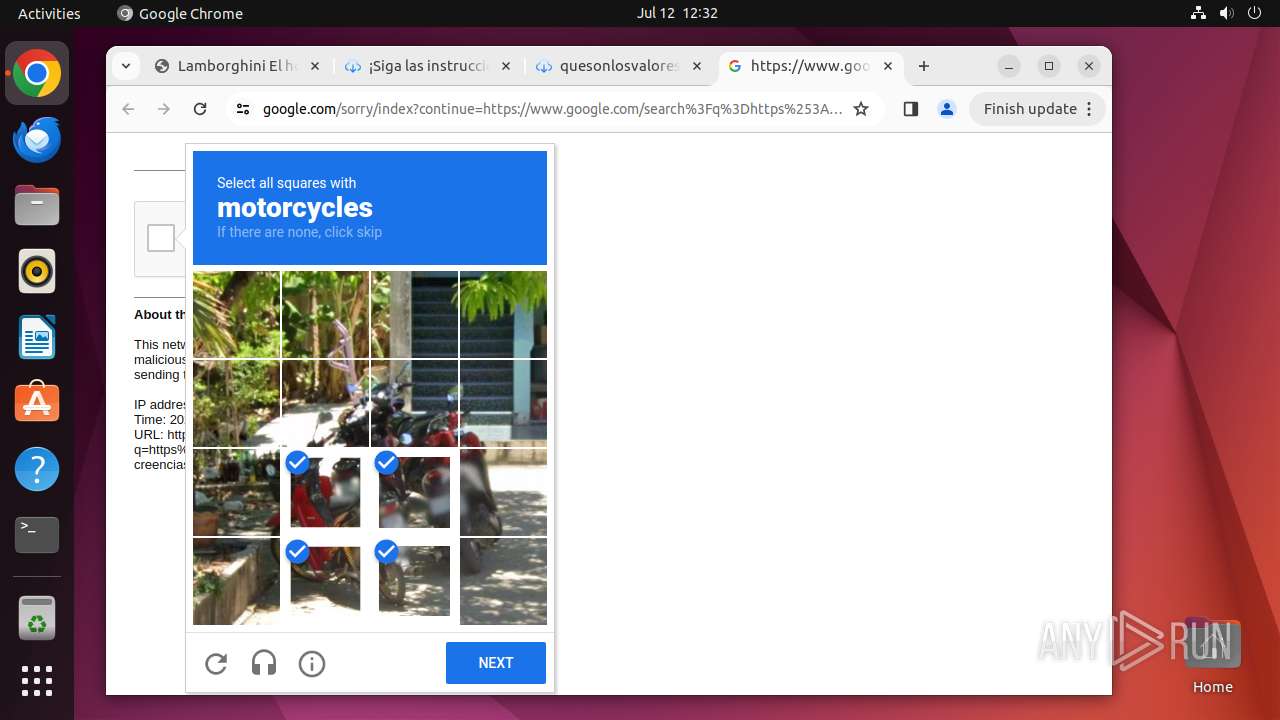Go back to previous page
This screenshot has width=1280, height=720.
[128, 109]
